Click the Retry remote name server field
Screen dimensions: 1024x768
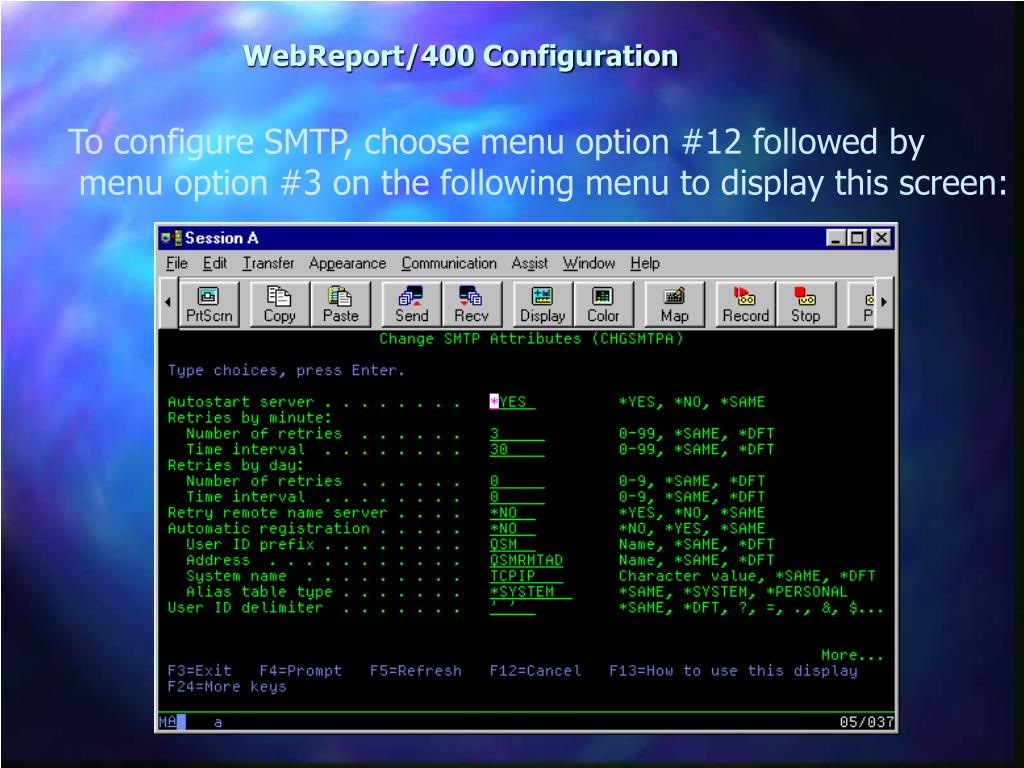(x=513, y=513)
